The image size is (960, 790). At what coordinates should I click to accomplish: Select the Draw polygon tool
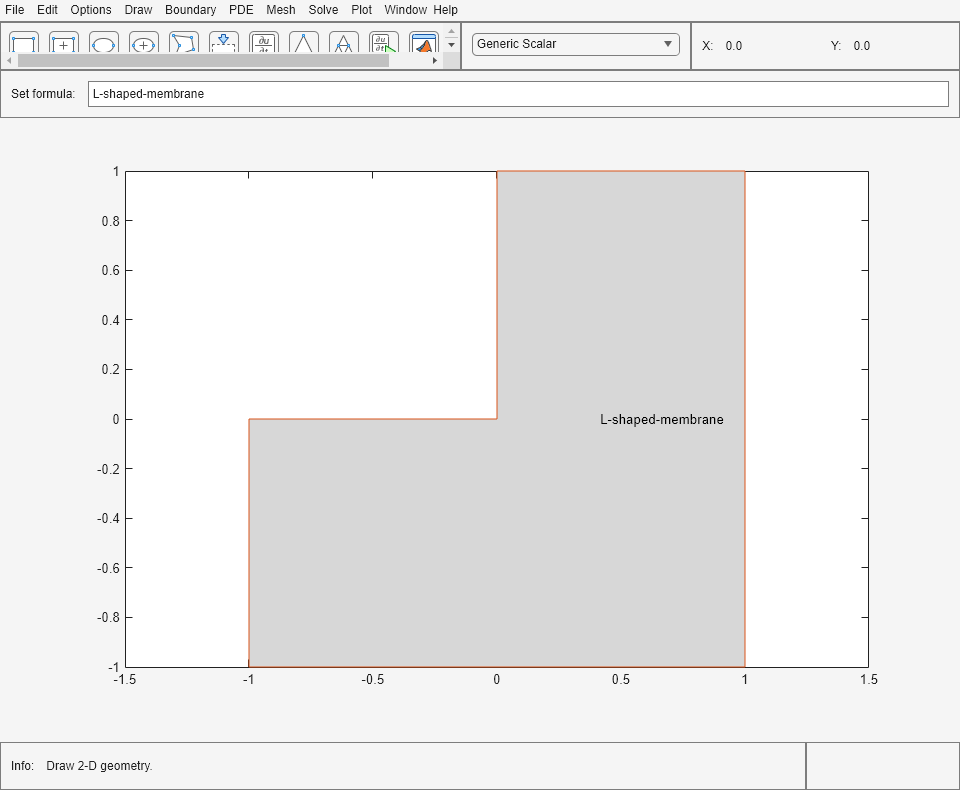coord(184,43)
